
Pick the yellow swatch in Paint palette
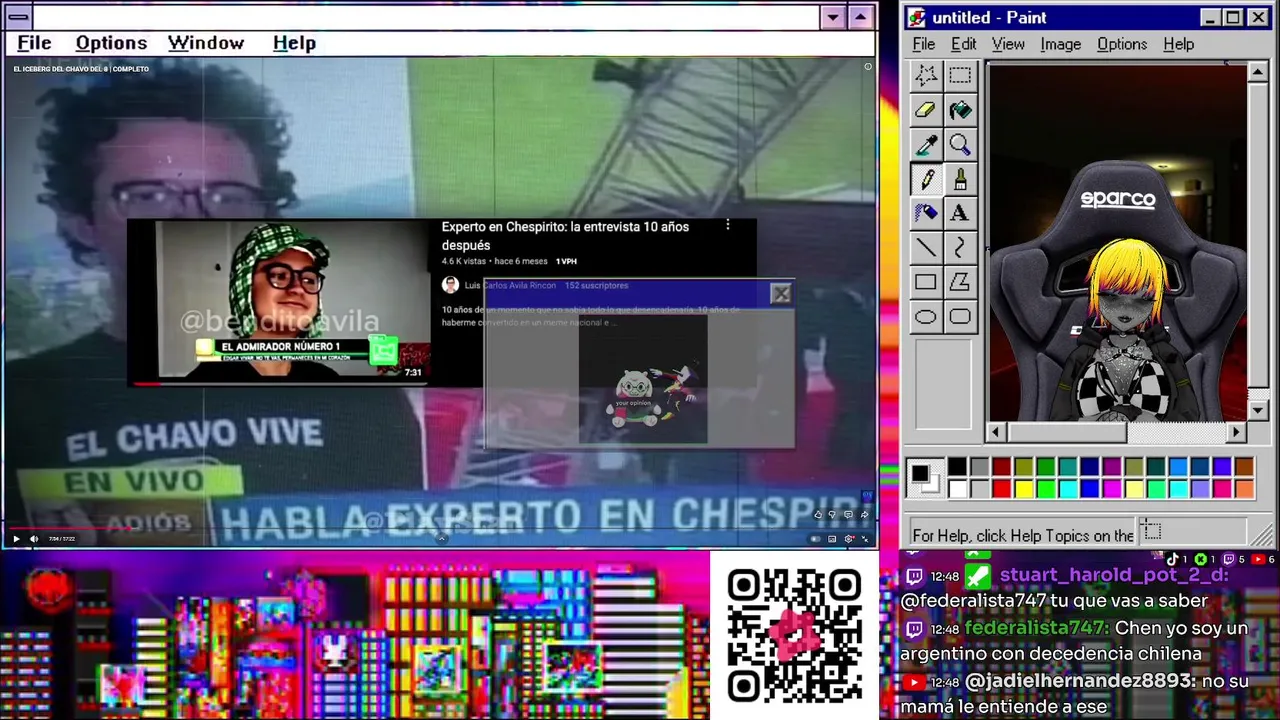1024,489
